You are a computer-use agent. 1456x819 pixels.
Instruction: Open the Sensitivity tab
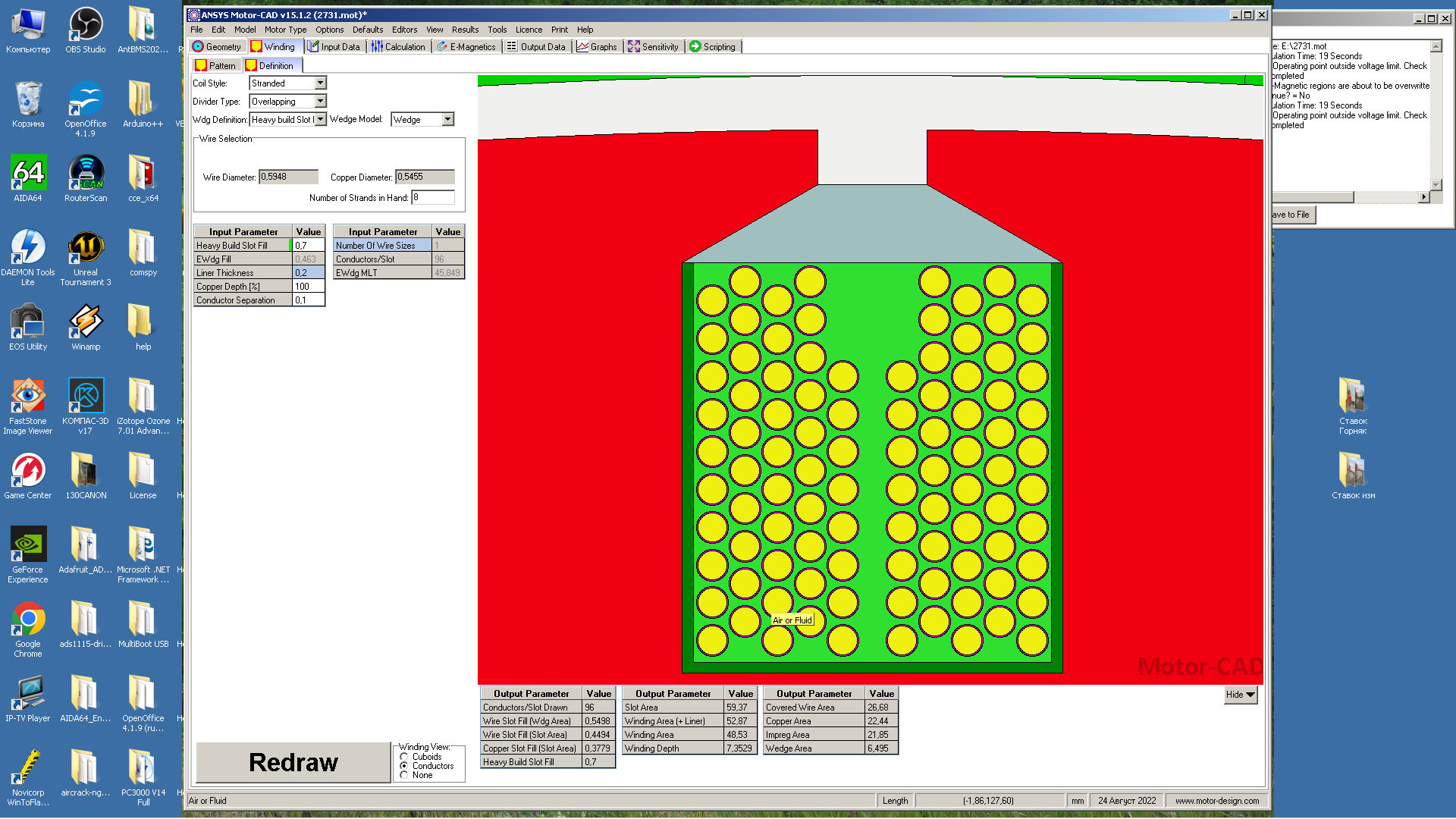[653, 46]
